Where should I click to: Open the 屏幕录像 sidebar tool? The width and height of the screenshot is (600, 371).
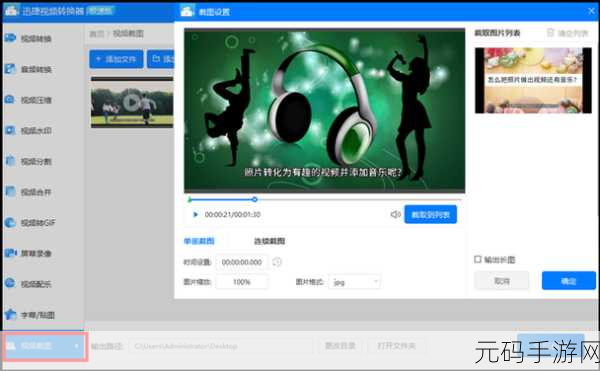[x=29, y=253]
